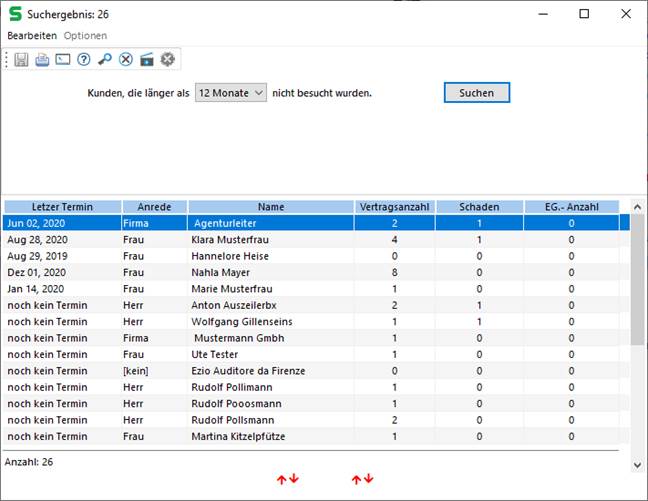Click the Schaden column header
Viewport: 648px width, 501px height.
pos(479,207)
